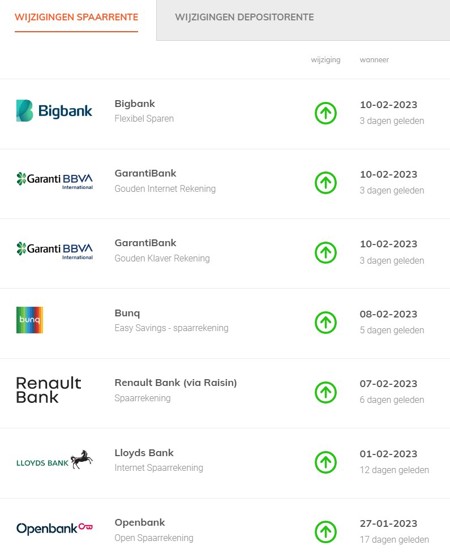Select the Wijzigingen Spaarrente tab
This screenshot has height=558, width=450.
coord(76,17)
